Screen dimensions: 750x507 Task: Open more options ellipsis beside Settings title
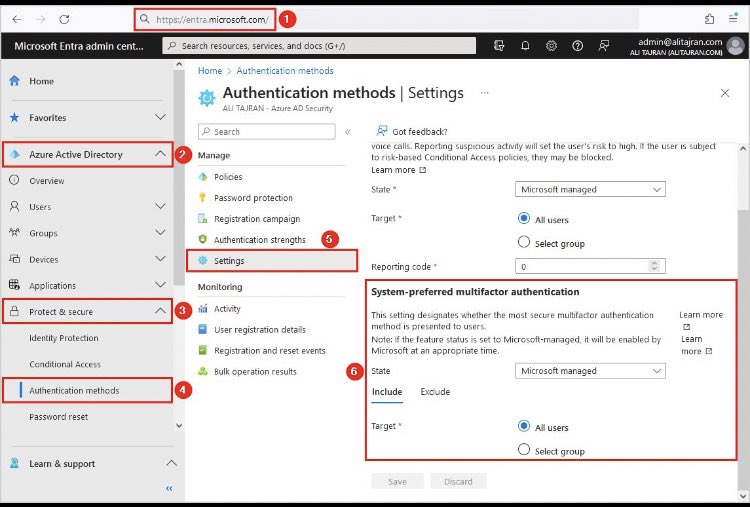click(x=485, y=93)
